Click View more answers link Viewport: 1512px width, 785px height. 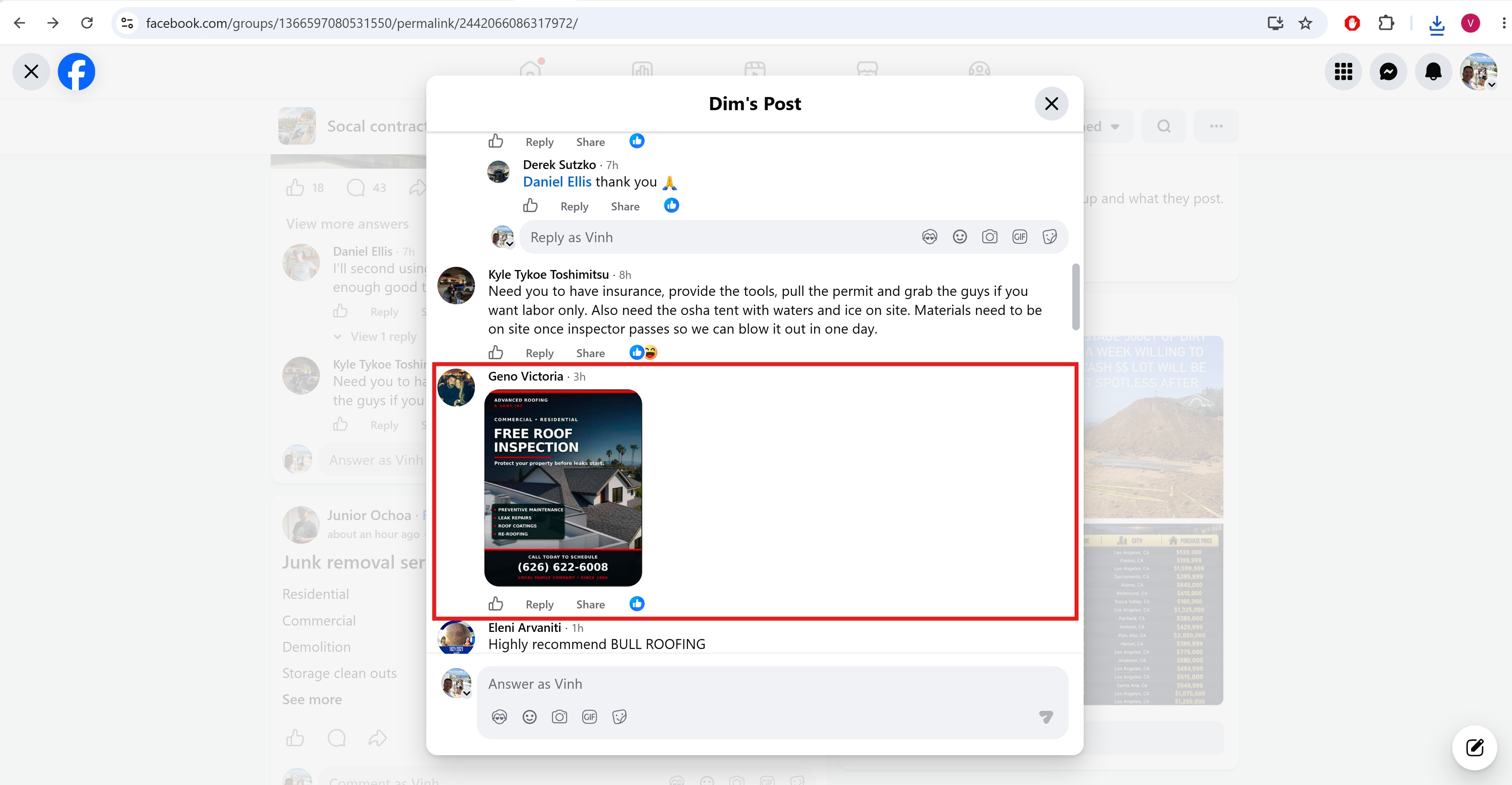coord(348,224)
